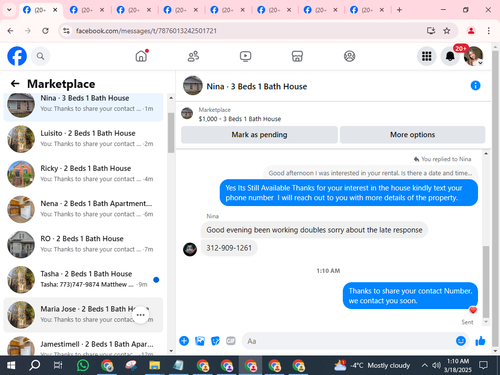This screenshot has width=500, height=375.
Task: Click Mark as pending button
Action: 259,135
